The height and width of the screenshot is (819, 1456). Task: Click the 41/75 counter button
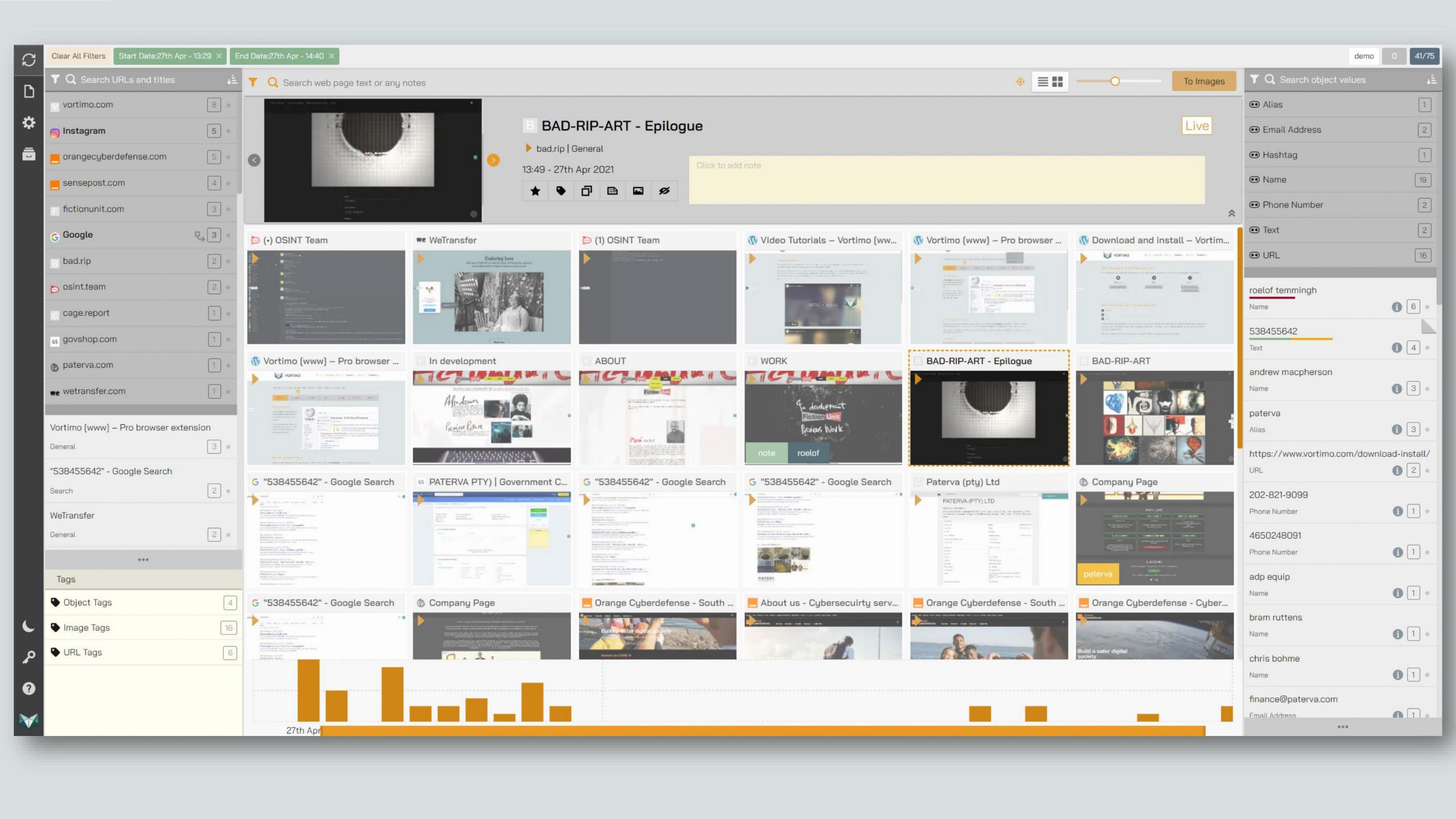click(x=1424, y=56)
